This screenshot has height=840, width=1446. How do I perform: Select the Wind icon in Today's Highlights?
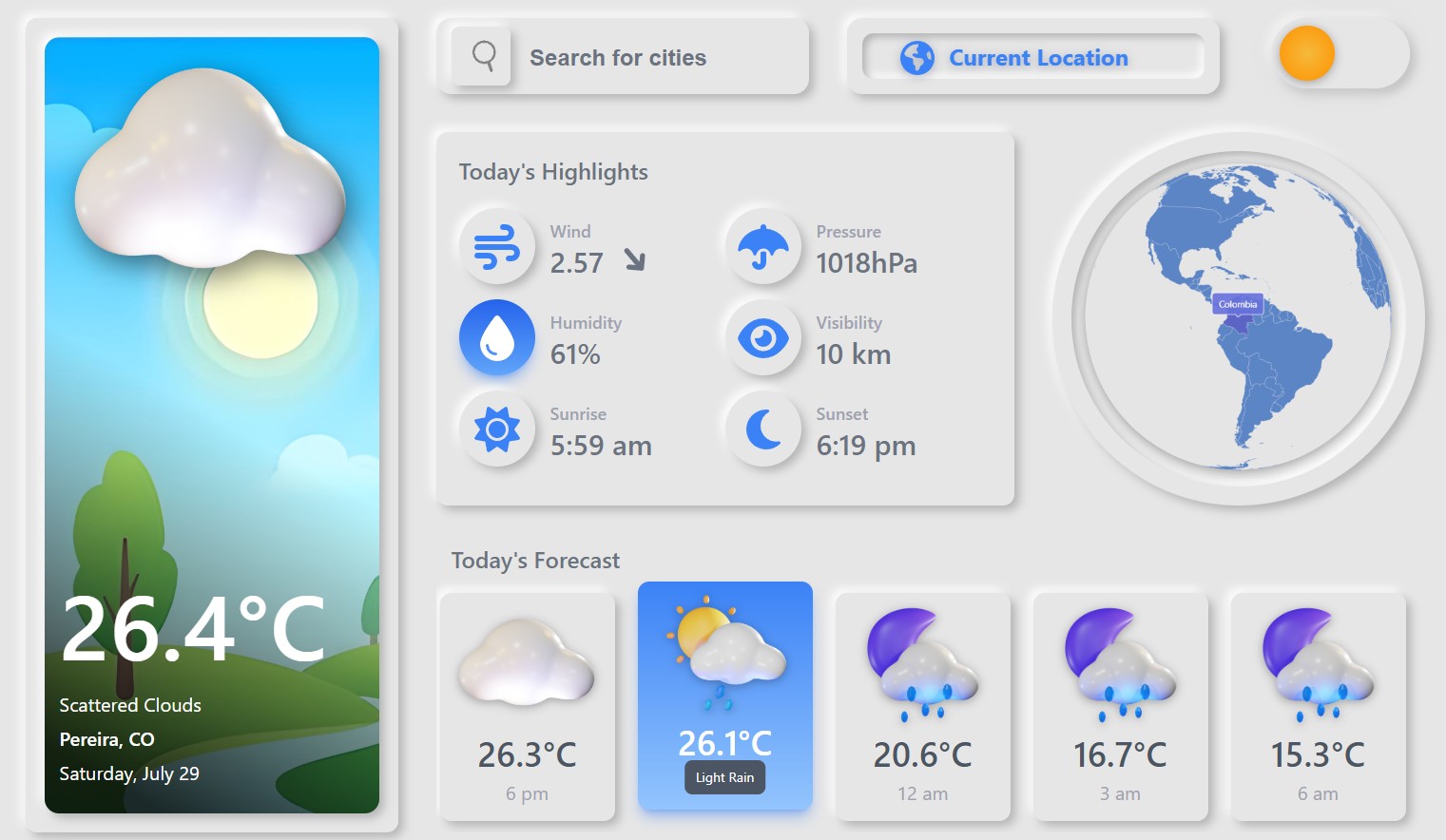[496, 247]
